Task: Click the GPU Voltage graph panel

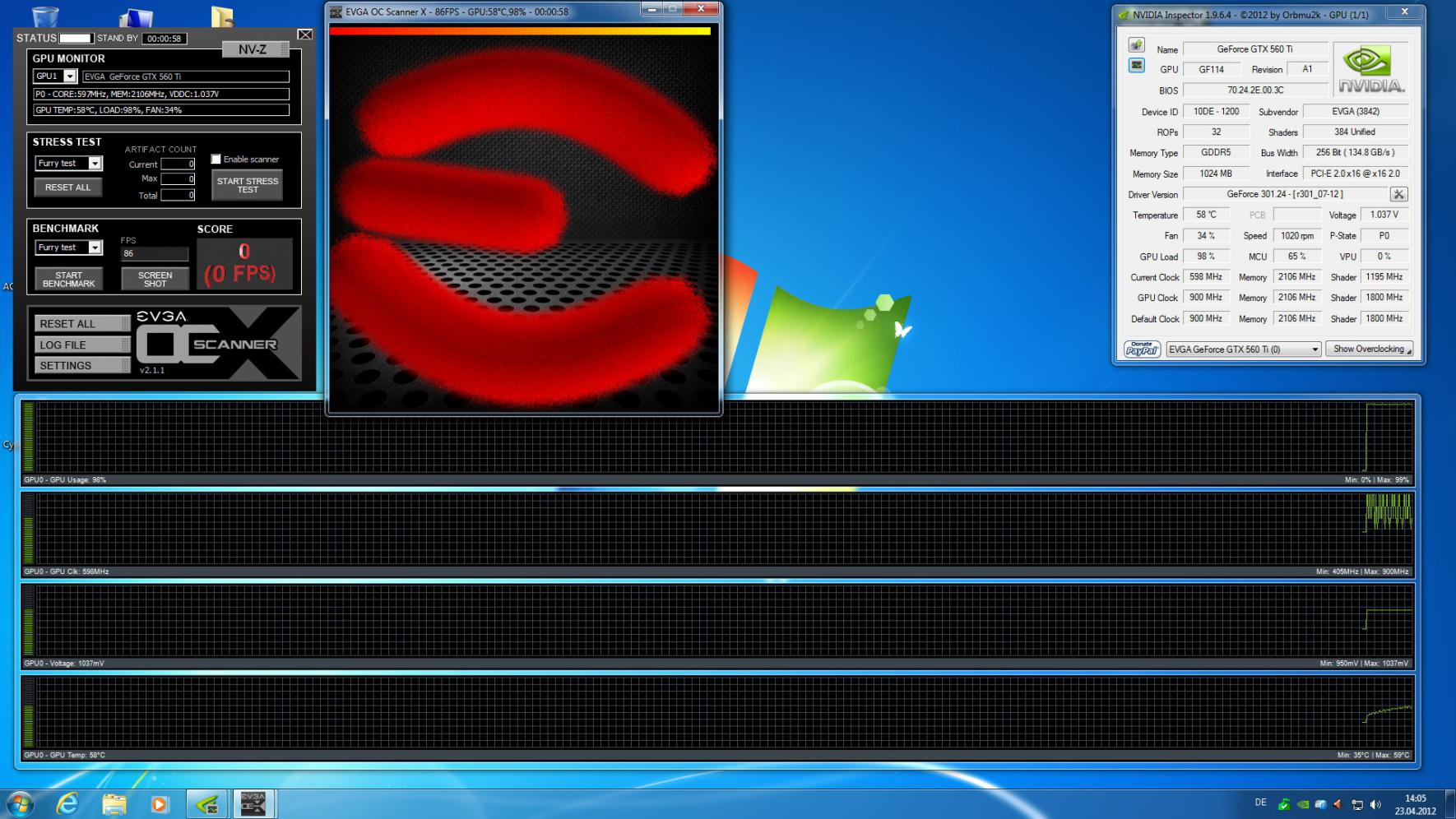Action: (x=716, y=627)
